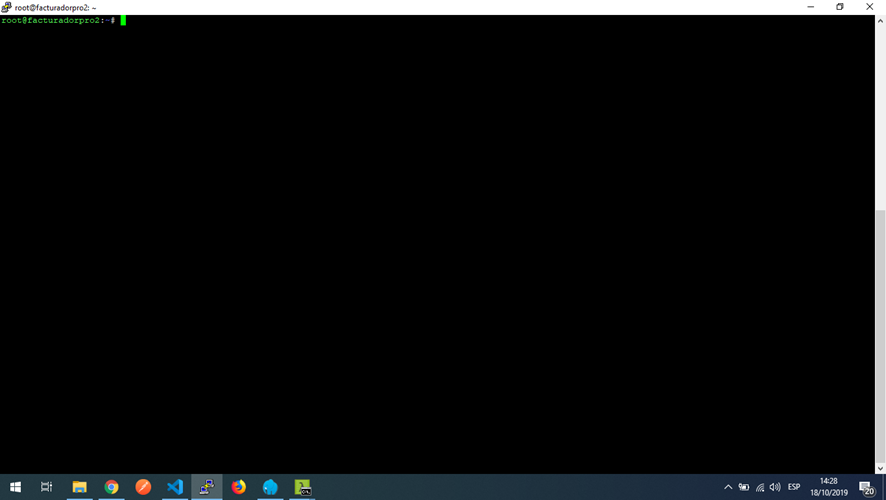Switch to Google Chrome in the taskbar

[x=111, y=487]
